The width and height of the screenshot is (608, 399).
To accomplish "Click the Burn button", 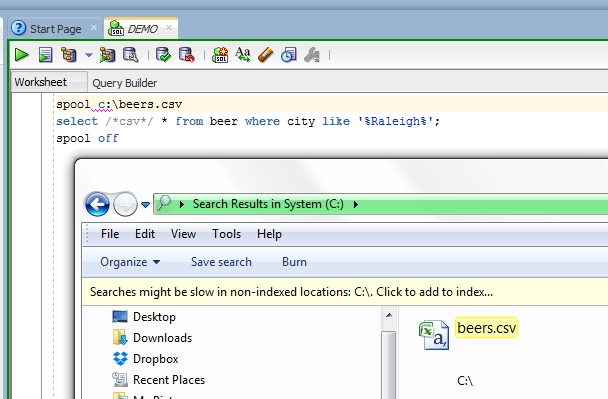I will click(294, 262).
